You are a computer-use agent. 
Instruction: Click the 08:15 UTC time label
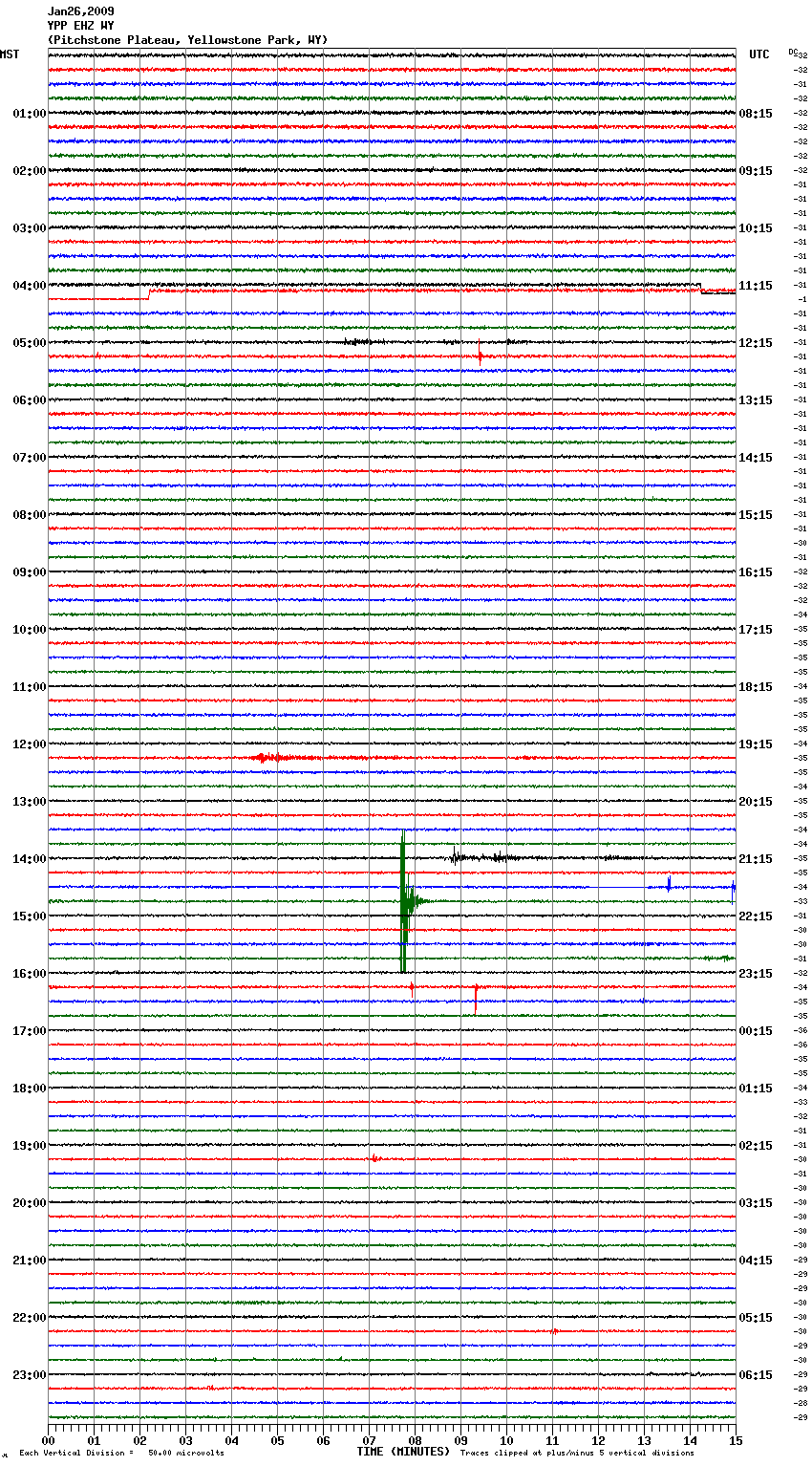pyautogui.click(x=756, y=114)
